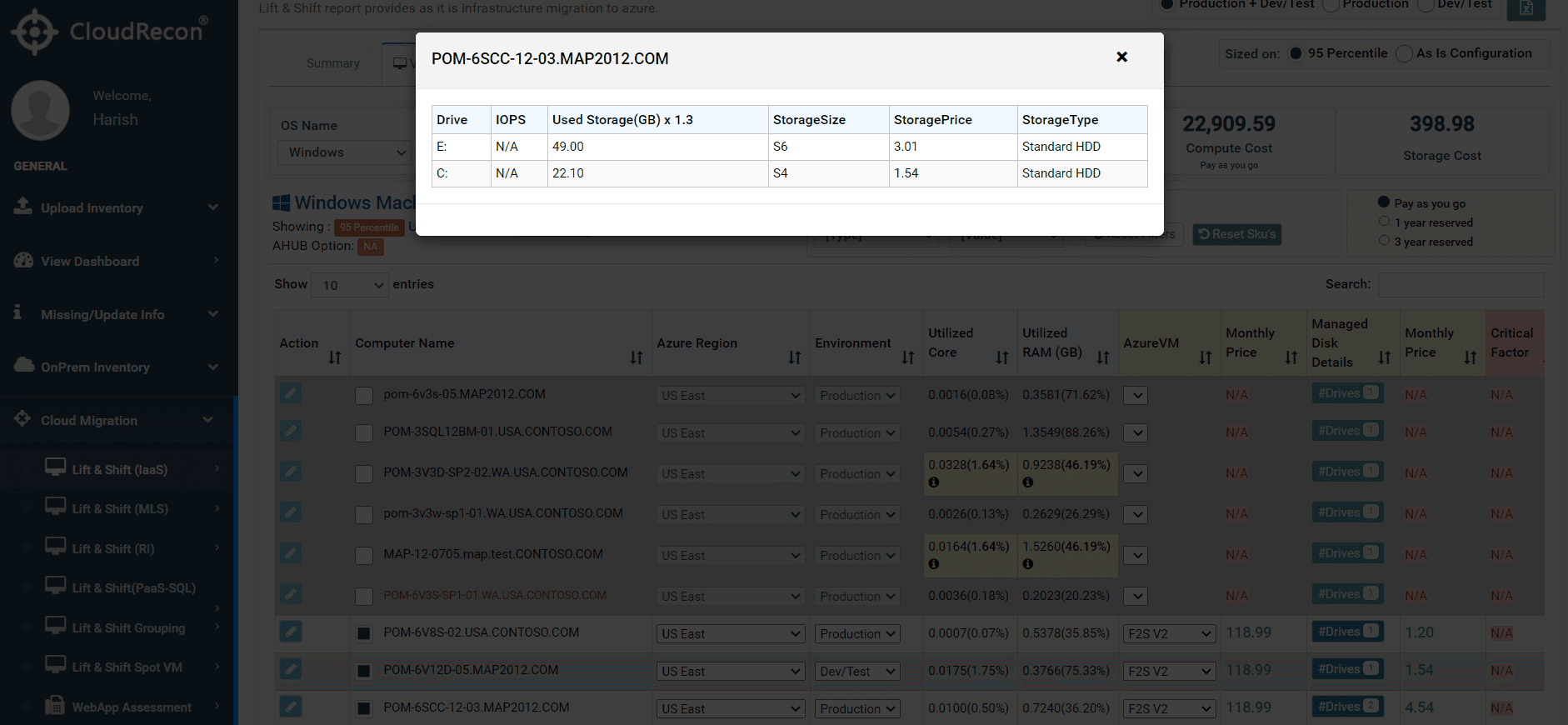This screenshot has height=725, width=1568.
Task: Select the 95 Percentile sizing option
Action: 1296,53
